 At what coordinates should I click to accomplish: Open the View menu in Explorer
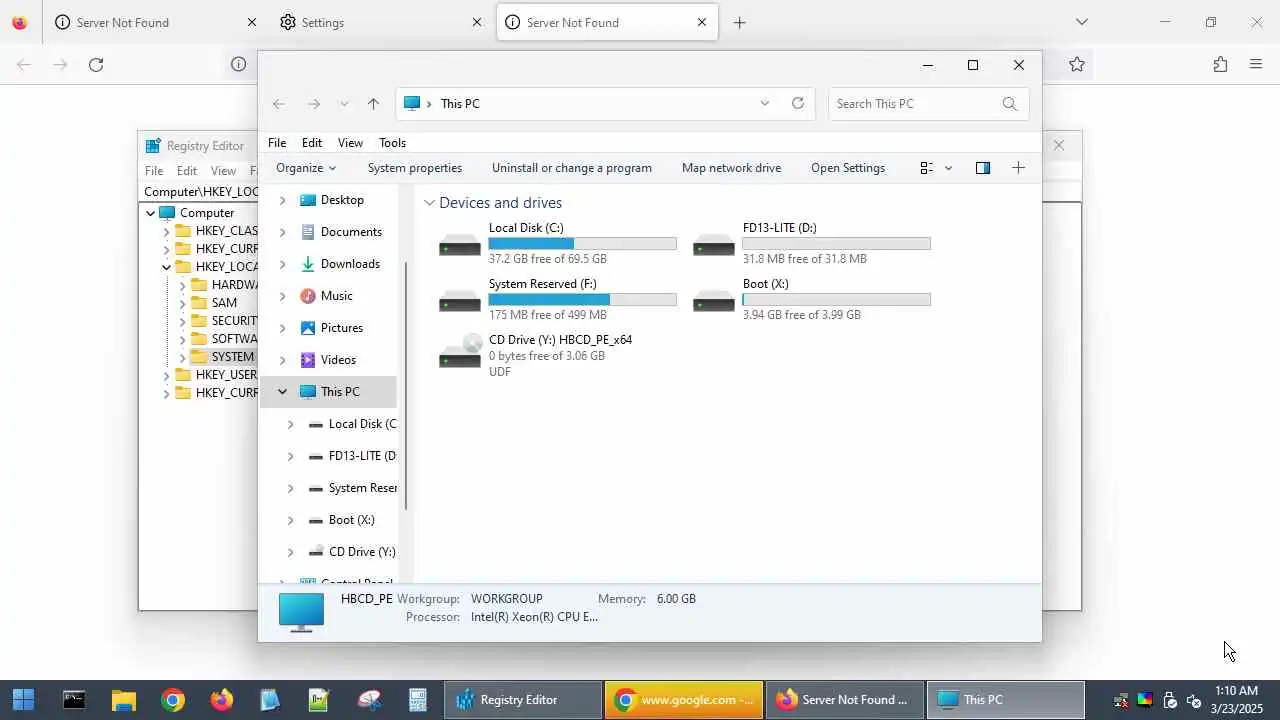click(350, 143)
